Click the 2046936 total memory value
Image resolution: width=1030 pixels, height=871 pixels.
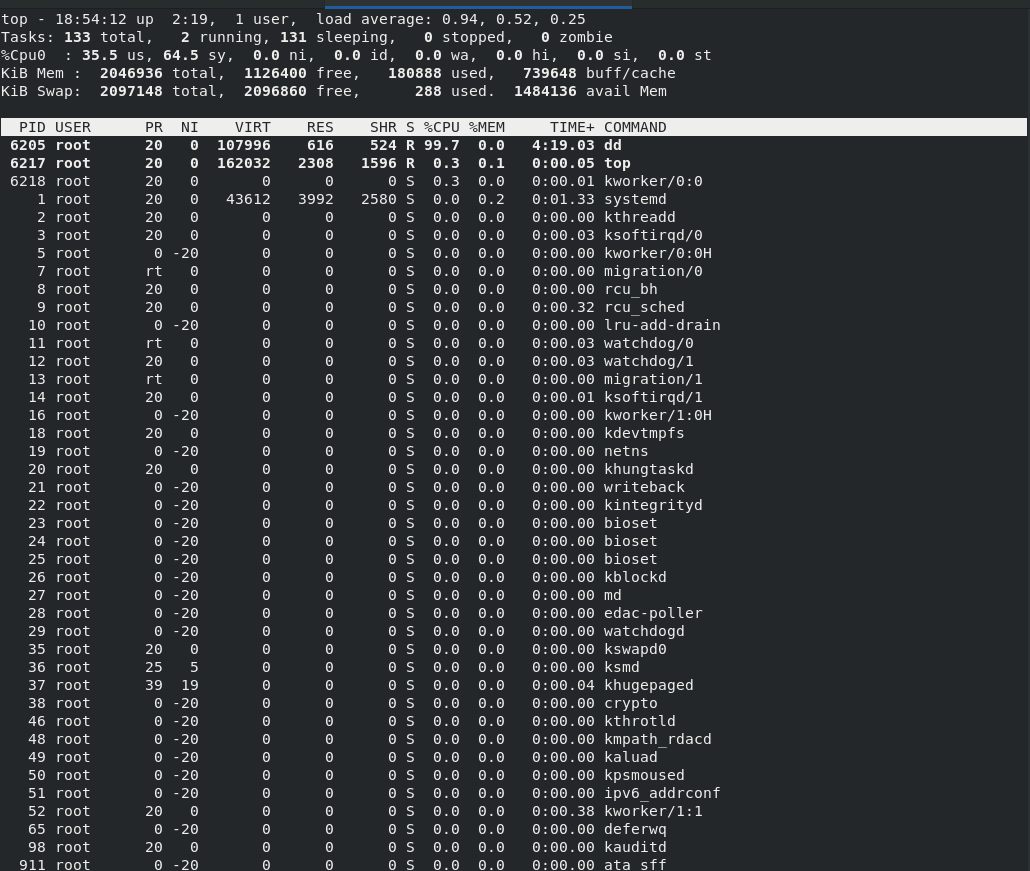(x=131, y=74)
